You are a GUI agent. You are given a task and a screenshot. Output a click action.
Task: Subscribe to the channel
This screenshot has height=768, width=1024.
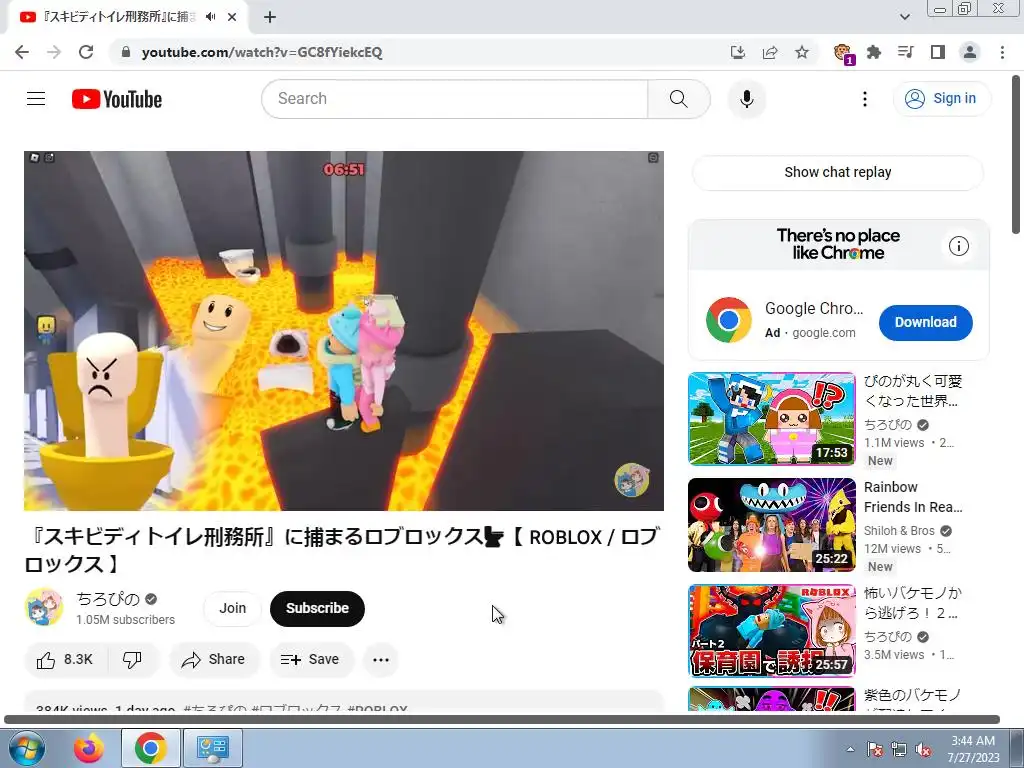317,608
